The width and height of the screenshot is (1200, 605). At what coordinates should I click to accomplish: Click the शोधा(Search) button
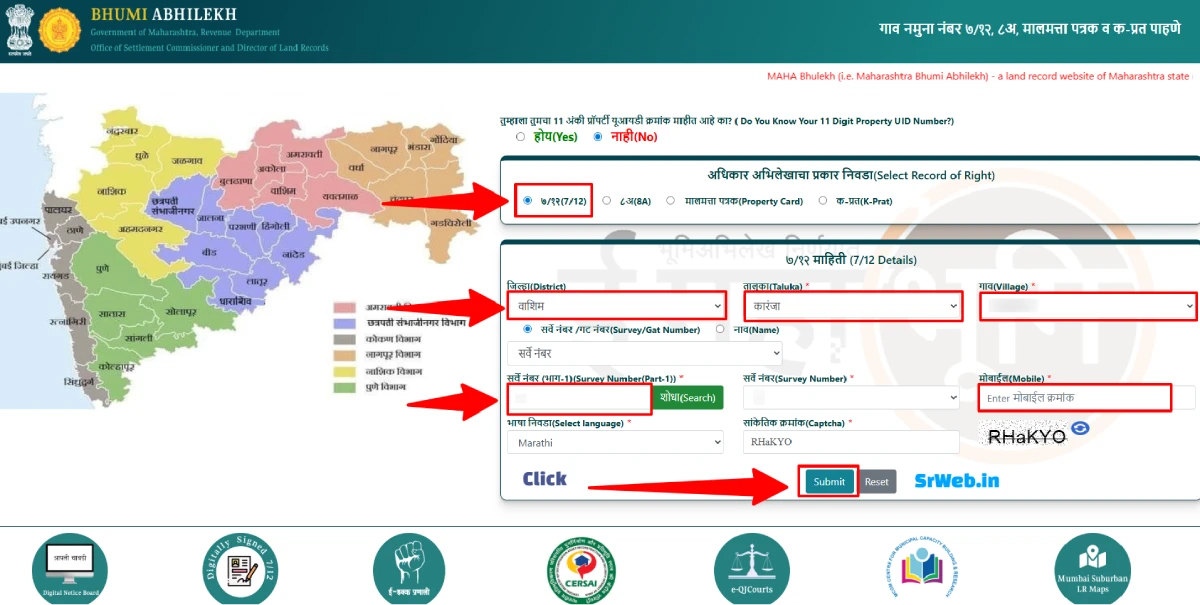690,397
